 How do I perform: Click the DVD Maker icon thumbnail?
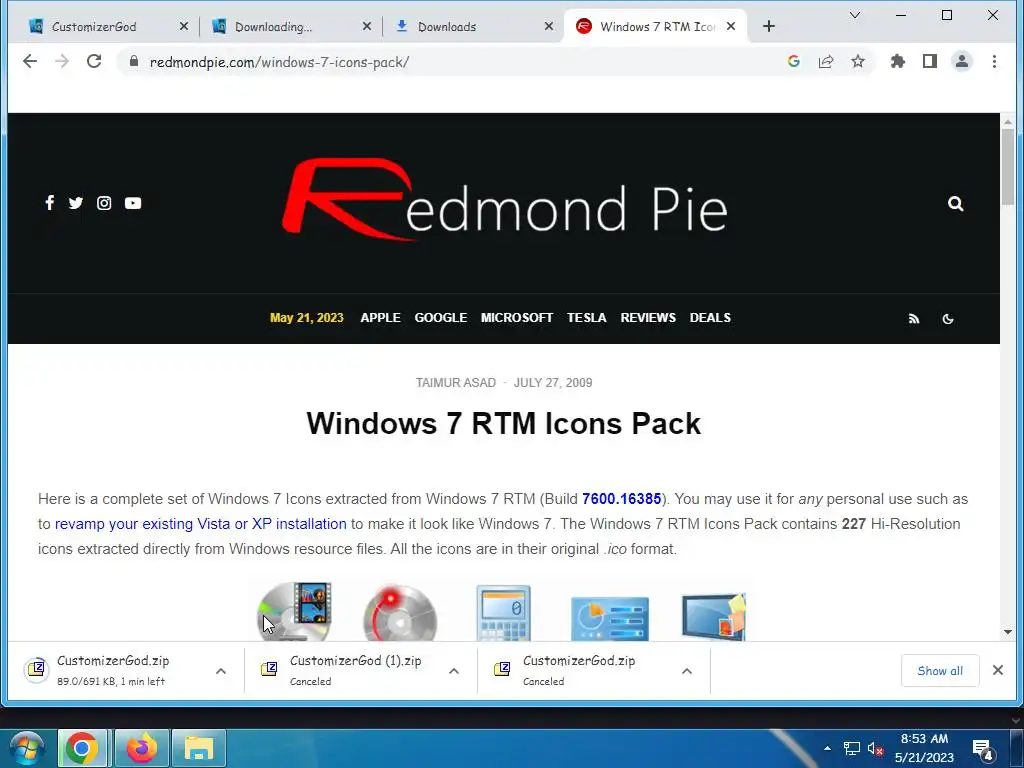point(295,611)
